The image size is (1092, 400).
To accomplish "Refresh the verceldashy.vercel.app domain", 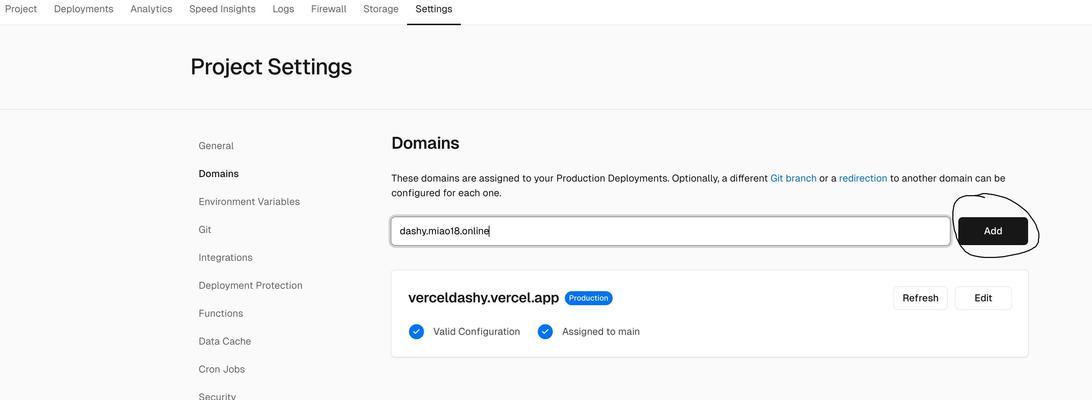I will (920, 298).
